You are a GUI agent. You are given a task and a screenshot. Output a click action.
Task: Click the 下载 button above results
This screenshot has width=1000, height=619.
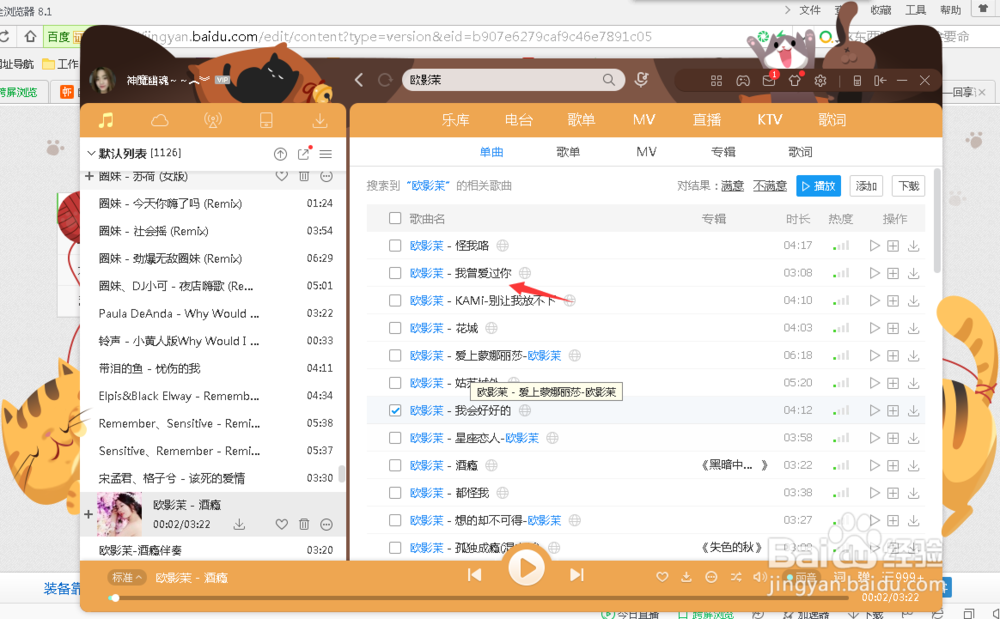coord(908,186)
